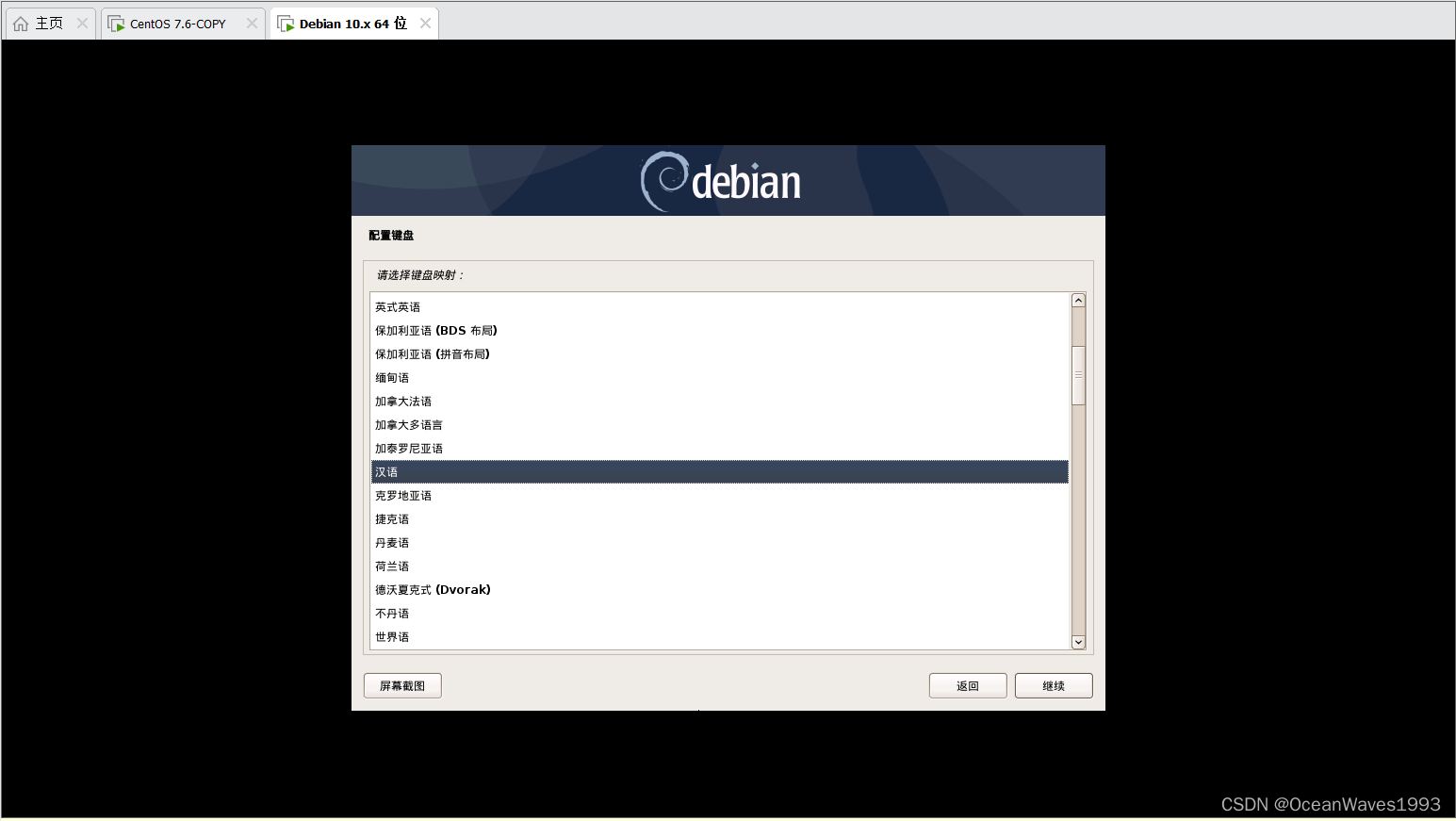Click the keyboard list scrollbar thumb

(1078, 375)
